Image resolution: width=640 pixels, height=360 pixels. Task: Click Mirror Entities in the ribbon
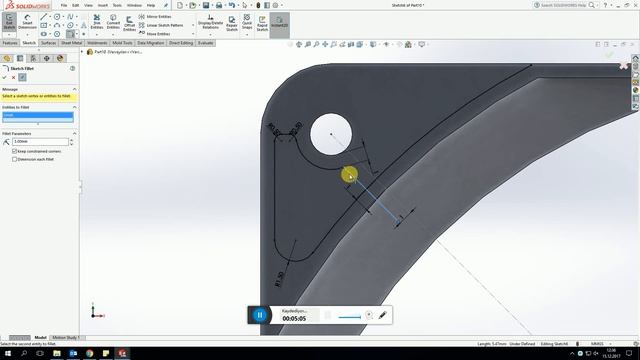click(x=155, y=17)
